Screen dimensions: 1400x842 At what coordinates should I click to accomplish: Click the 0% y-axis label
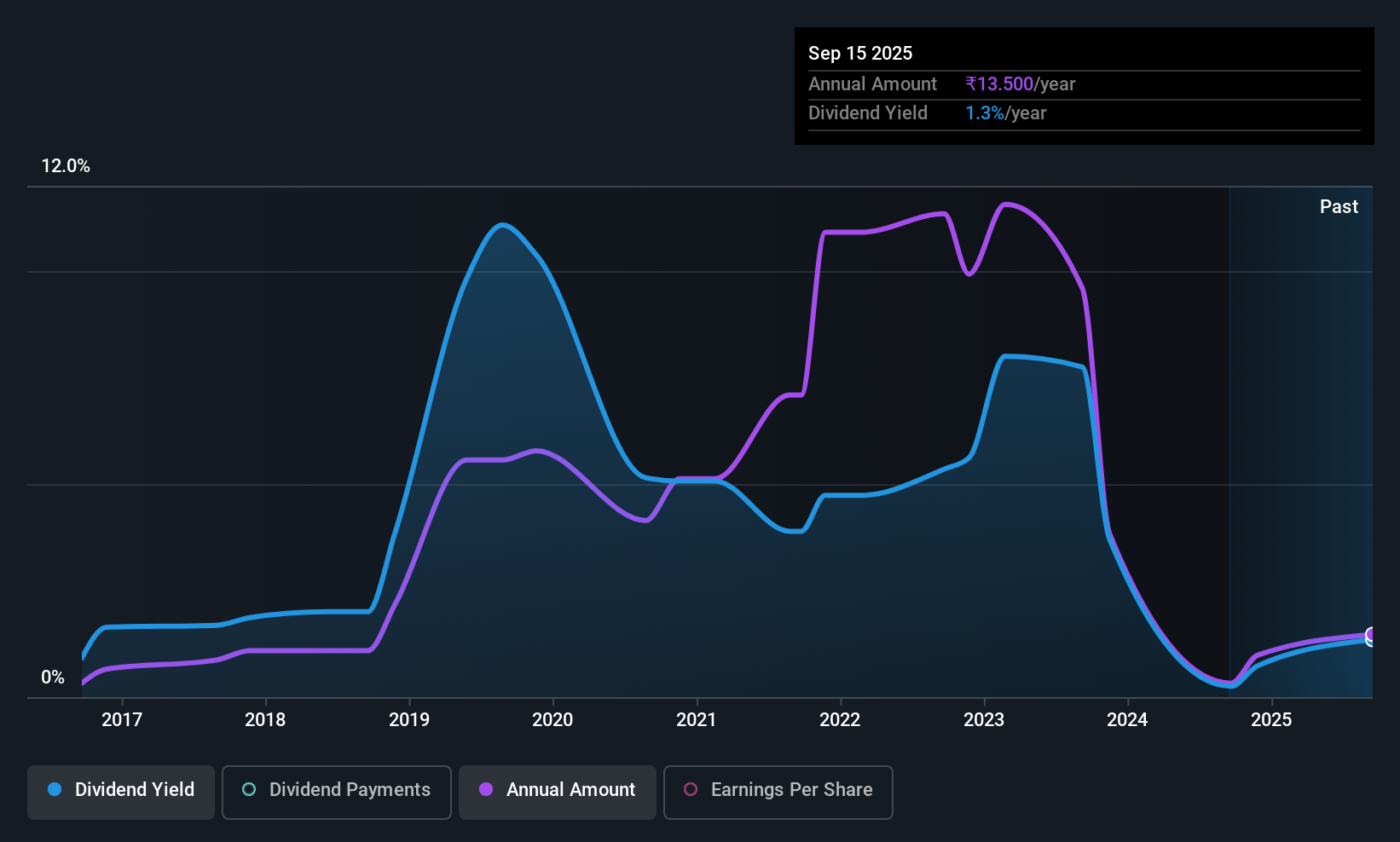[53, 678]
